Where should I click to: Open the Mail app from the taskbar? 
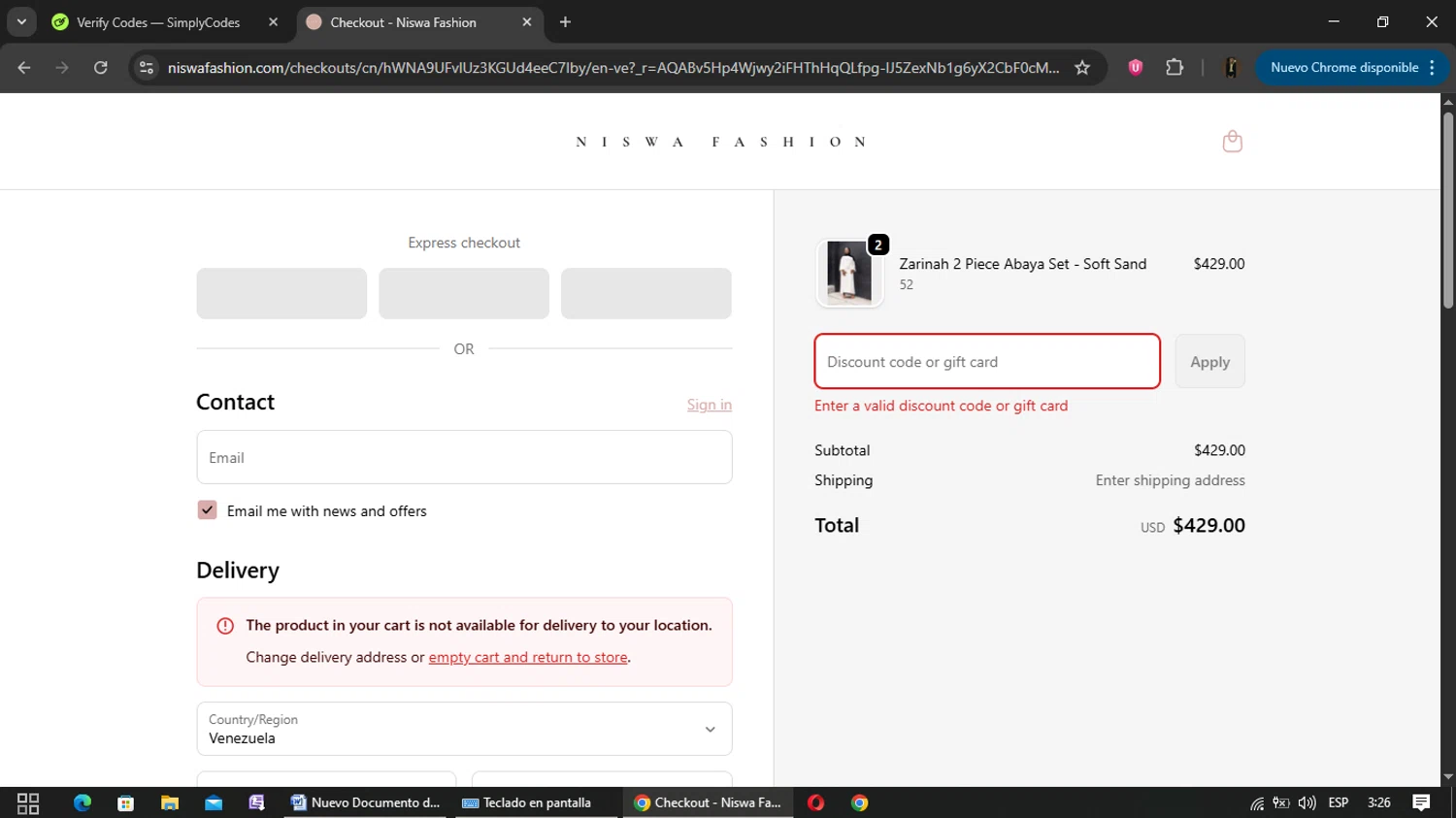[x=214, y=802]
